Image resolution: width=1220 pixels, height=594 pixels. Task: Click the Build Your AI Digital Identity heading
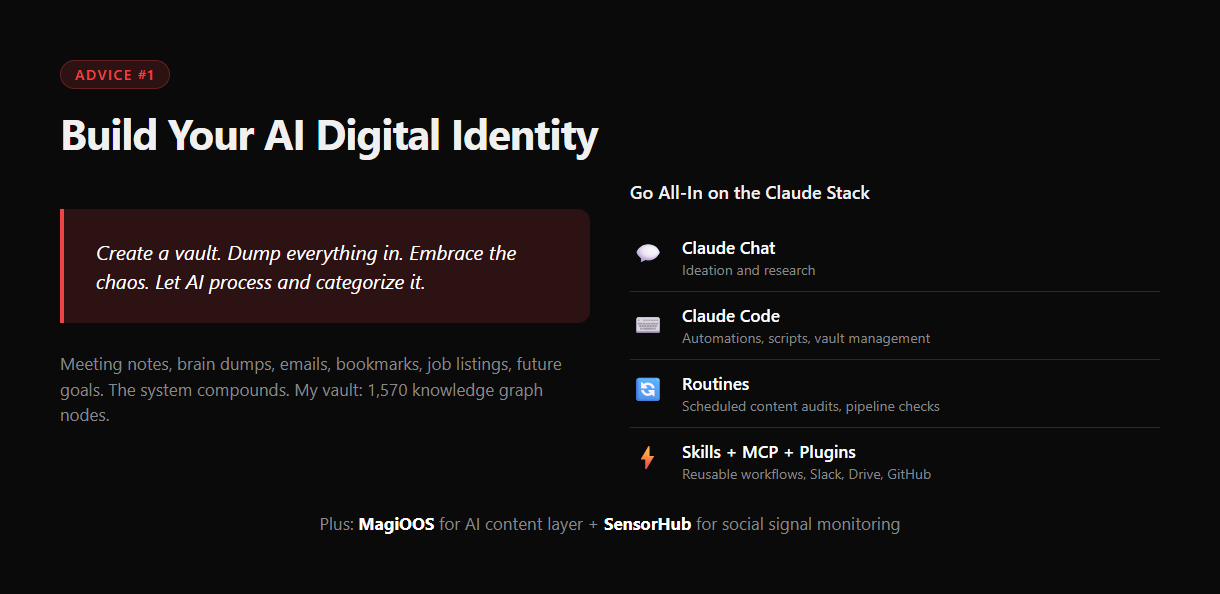coord(330,134)
